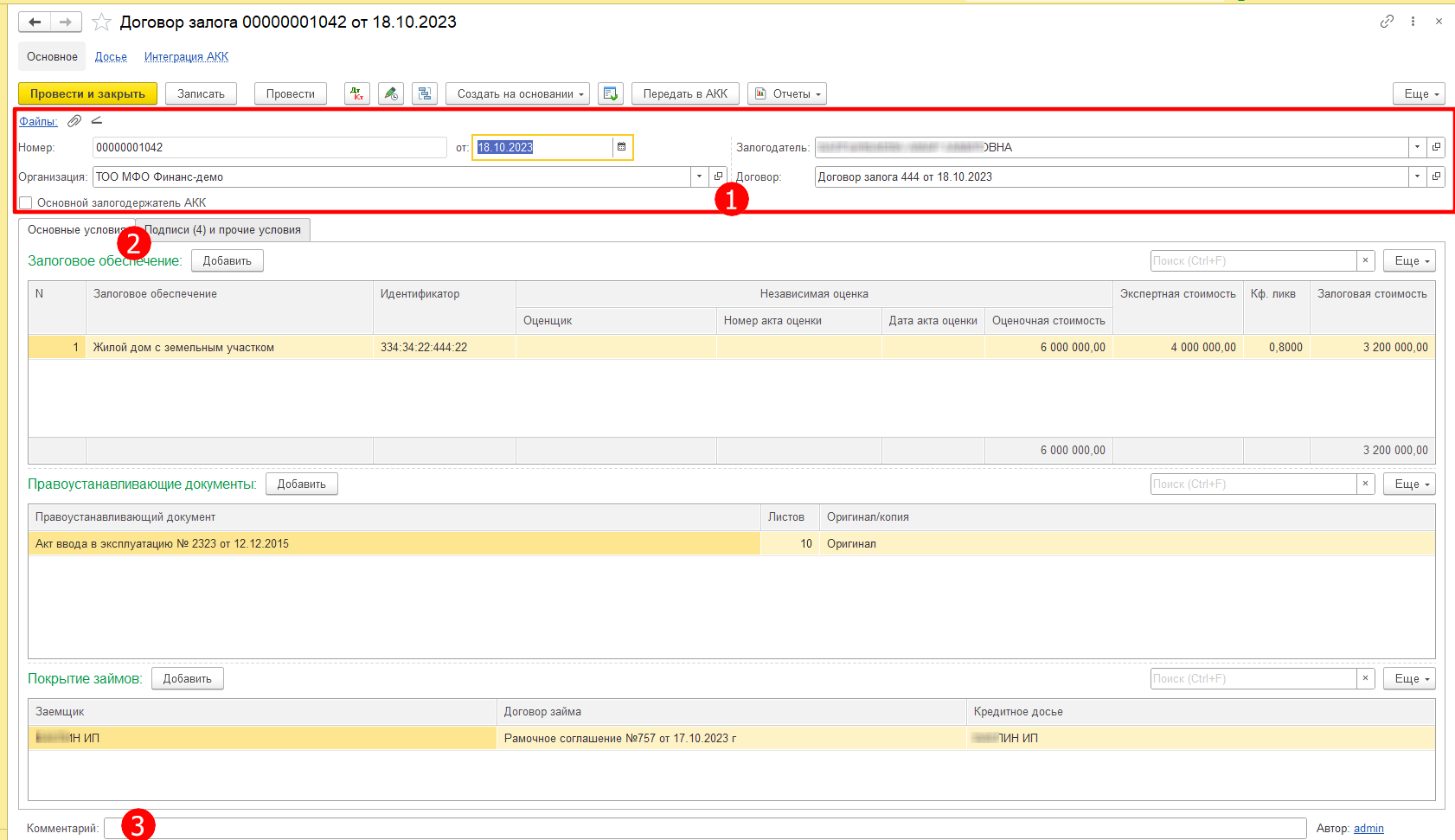Open the Договор record with the square icon
Viewport: 1455px width, 840px height.
pyautogui.click(x=1436, y=176)
